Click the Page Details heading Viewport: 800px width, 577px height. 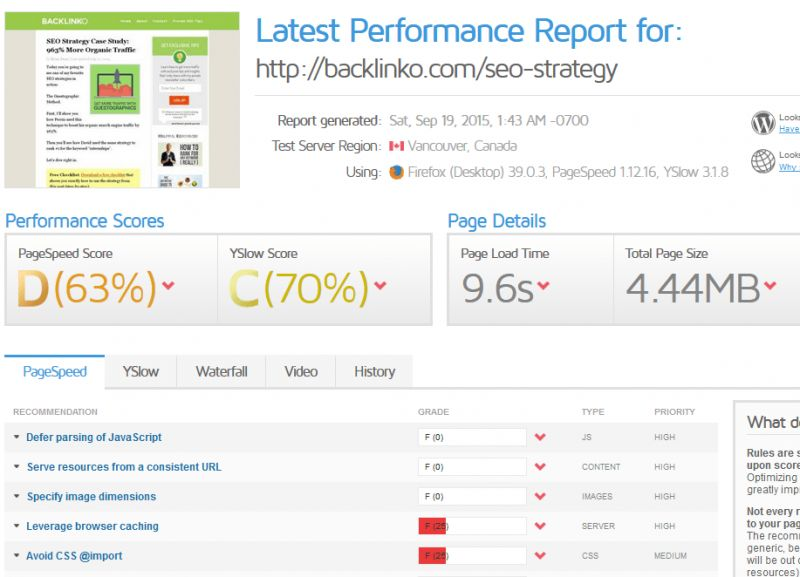click(497, 221)
